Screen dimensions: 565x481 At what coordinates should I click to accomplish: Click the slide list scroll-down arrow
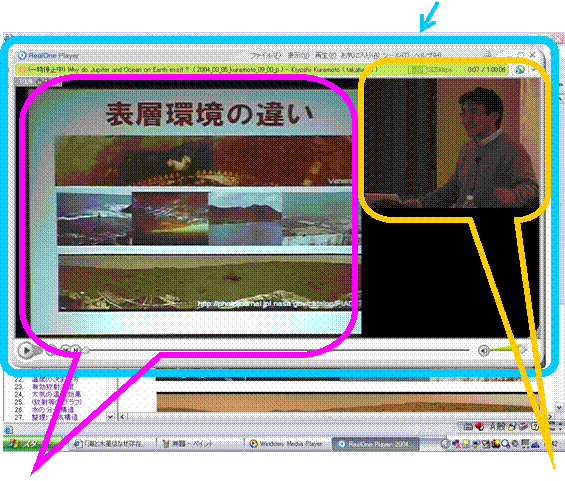point(111,417)
